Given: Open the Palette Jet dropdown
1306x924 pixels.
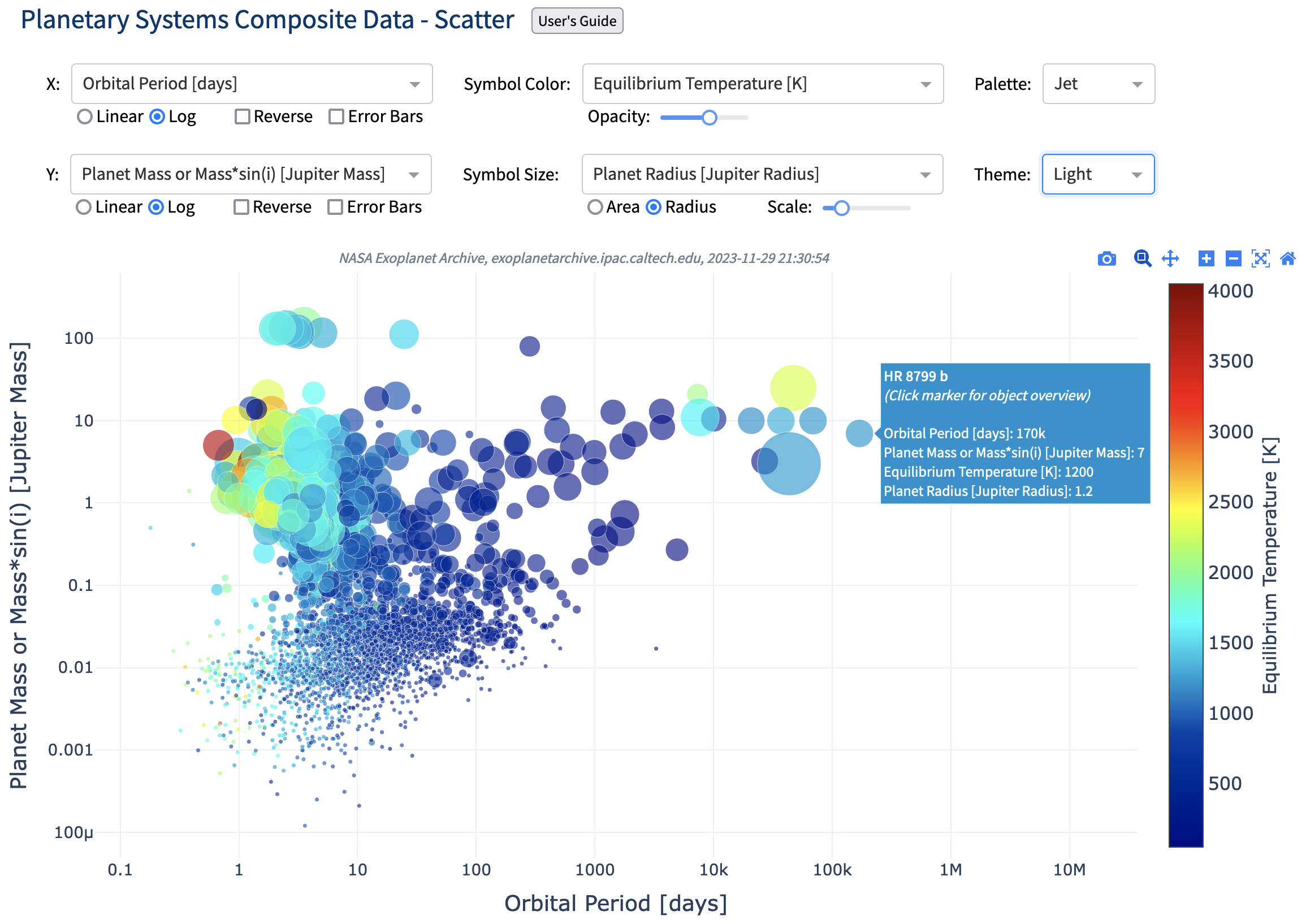Looking at the screenshot, I should tap(1099, 84).
